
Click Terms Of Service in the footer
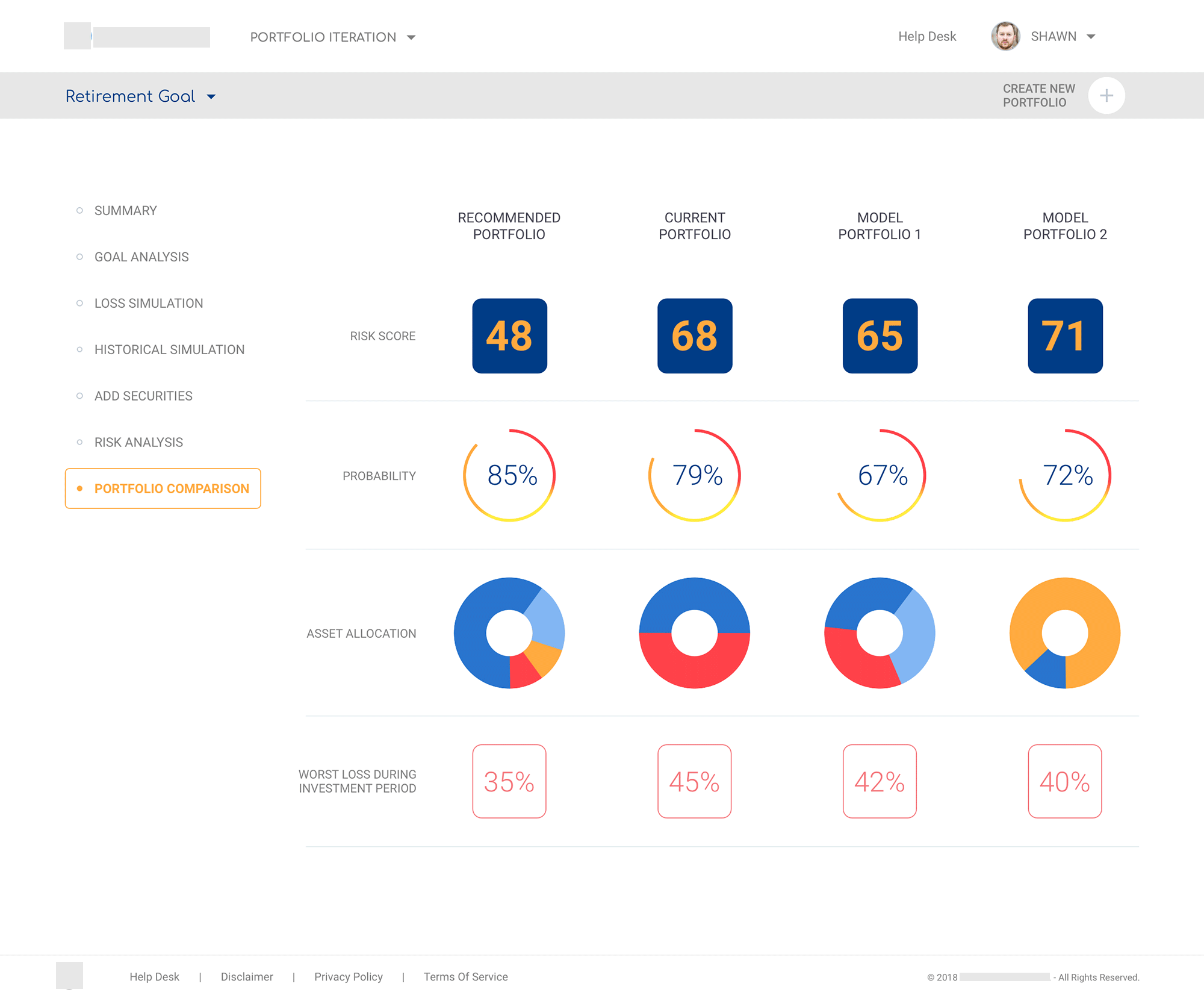[465, 976]
